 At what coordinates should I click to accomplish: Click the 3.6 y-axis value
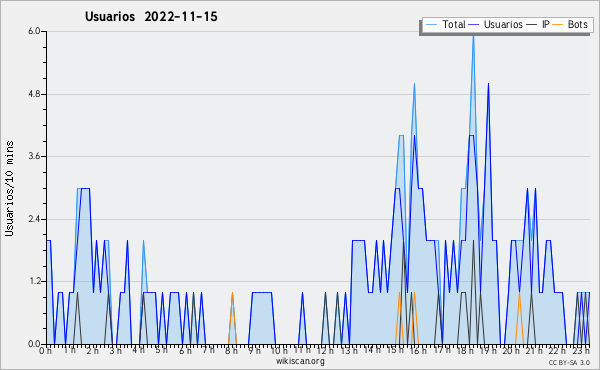point(34,156)
